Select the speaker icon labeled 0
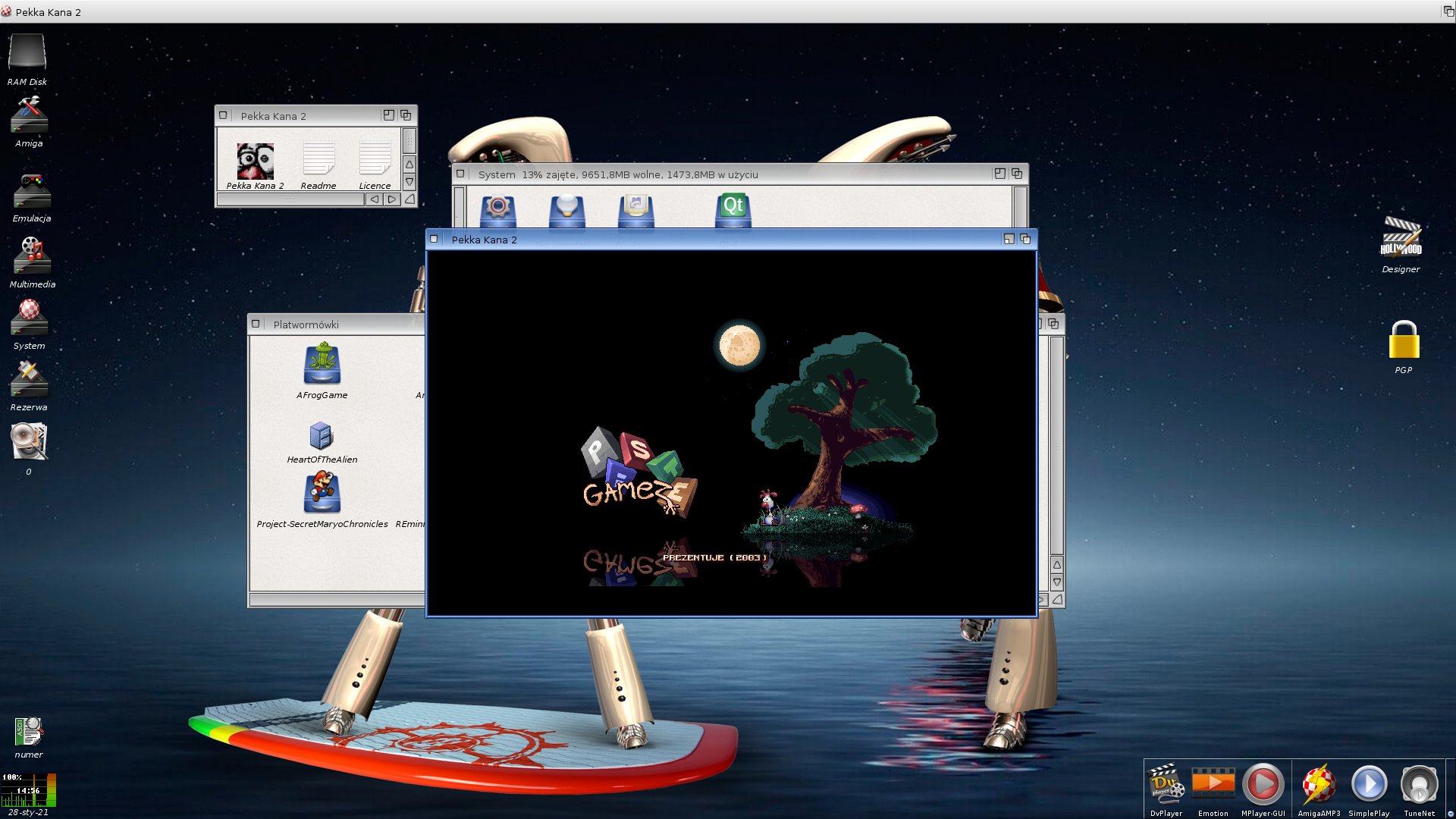 coord(29,441)
